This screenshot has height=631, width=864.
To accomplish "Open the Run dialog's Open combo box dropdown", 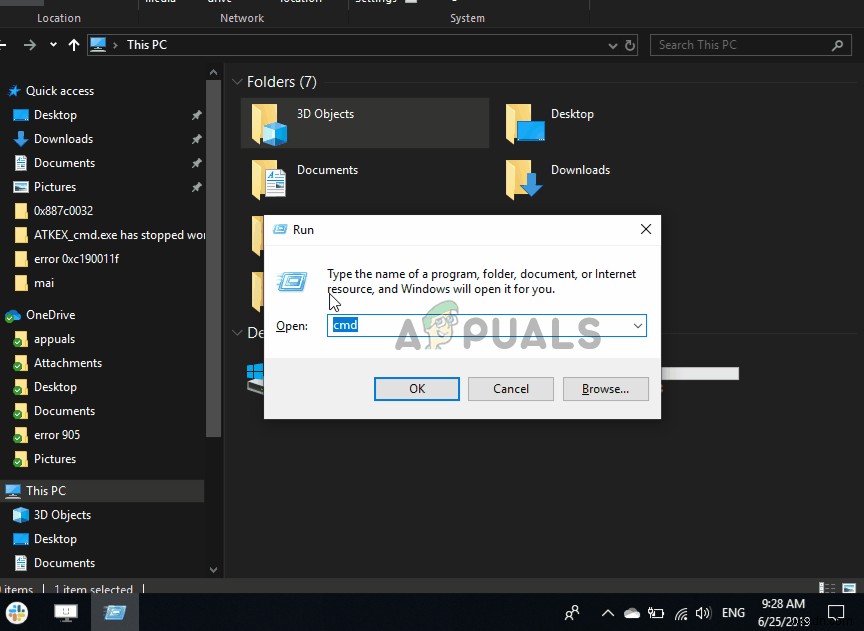I will 637,325.
